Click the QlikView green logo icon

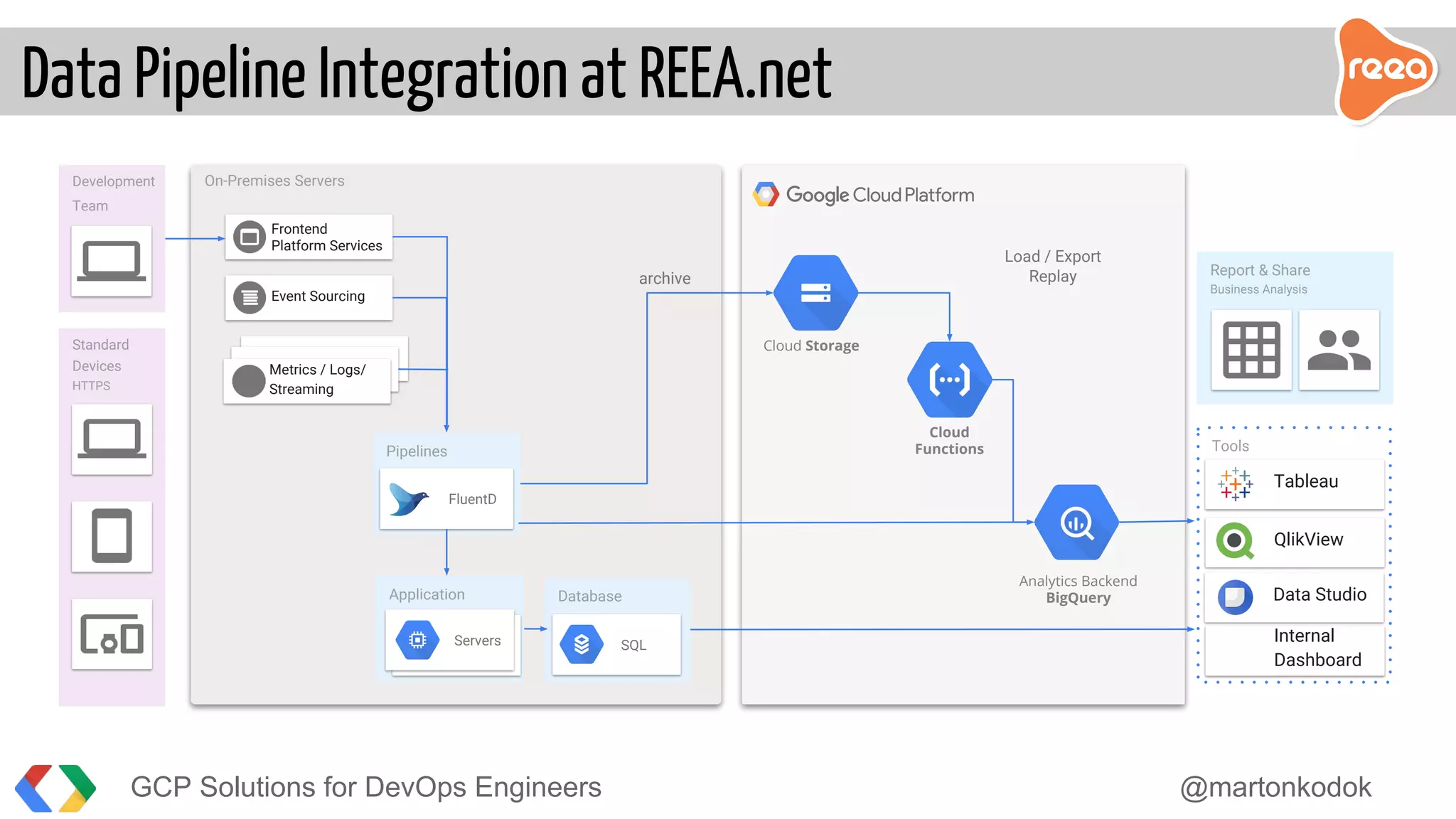(x=1235, y=540)
